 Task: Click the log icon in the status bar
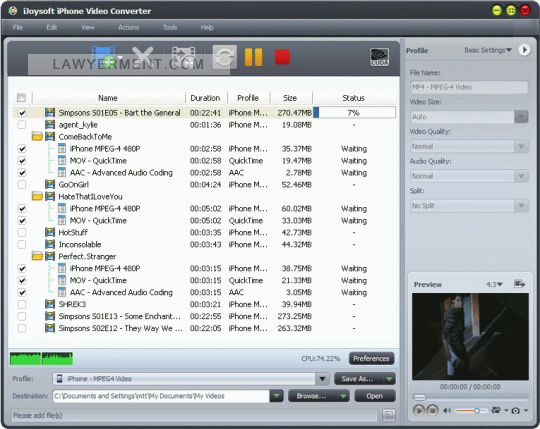pos(388,415)
